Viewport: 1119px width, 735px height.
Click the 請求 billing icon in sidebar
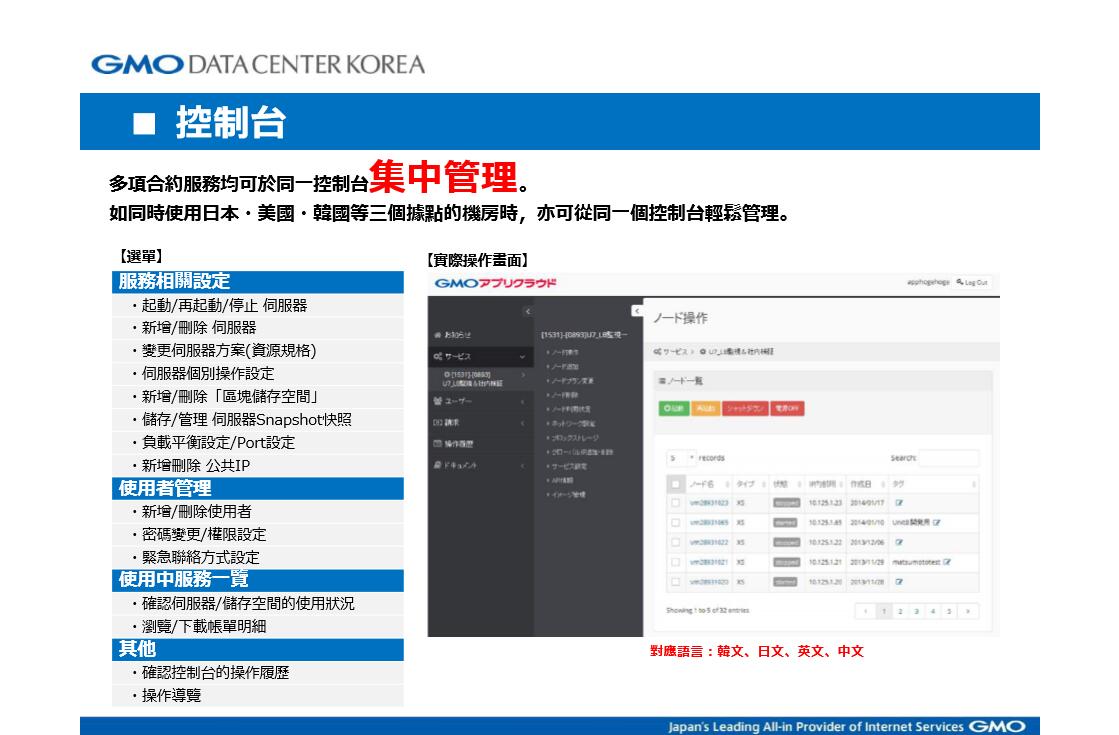[437, 422]
